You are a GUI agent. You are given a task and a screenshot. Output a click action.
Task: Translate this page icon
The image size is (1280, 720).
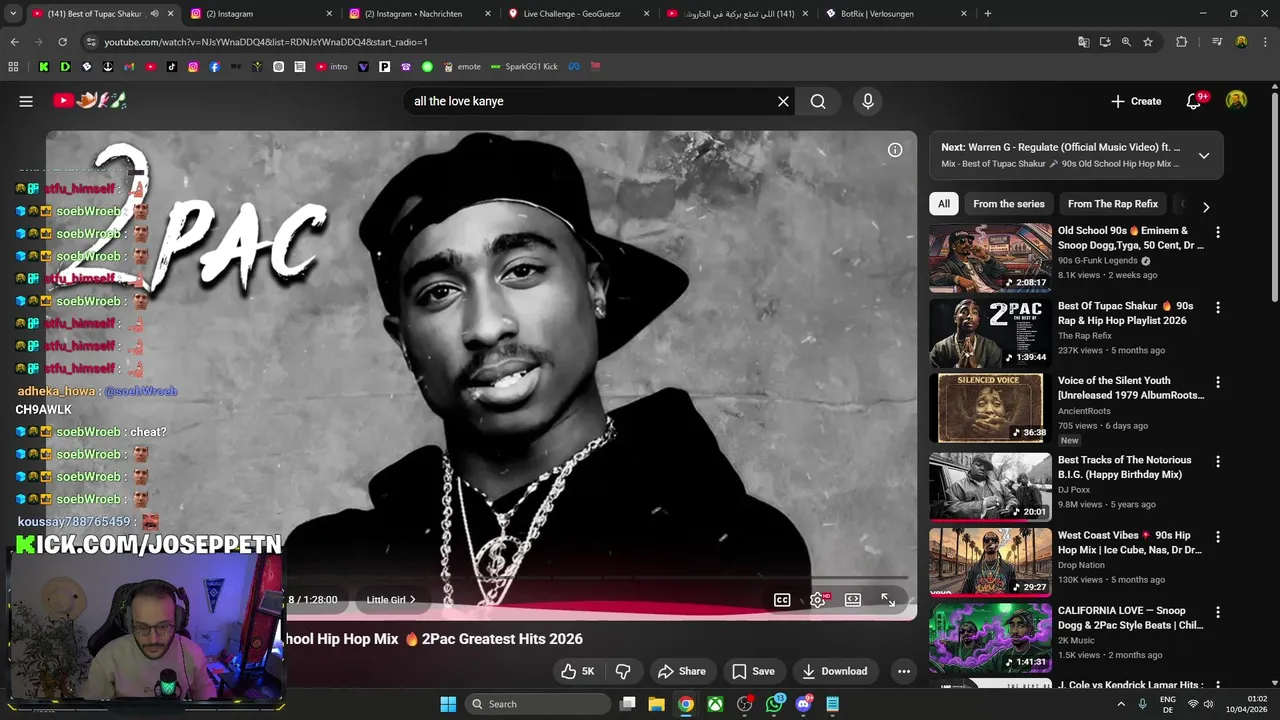[x=1084, y=42]
